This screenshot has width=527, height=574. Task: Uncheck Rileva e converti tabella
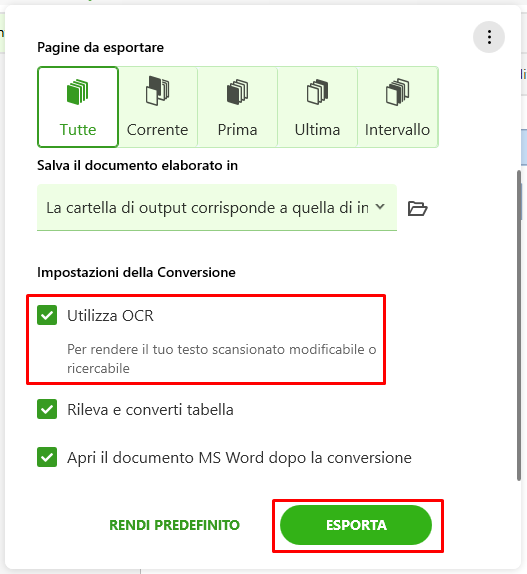(47, 409)
